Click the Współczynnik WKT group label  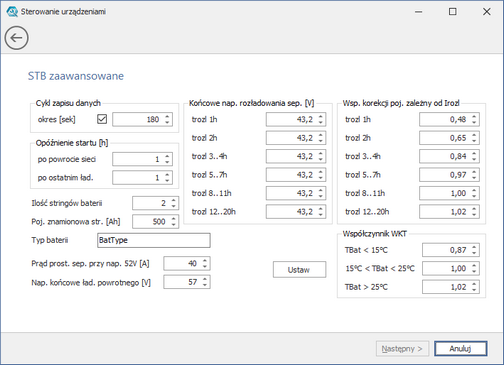coord(375,234)
